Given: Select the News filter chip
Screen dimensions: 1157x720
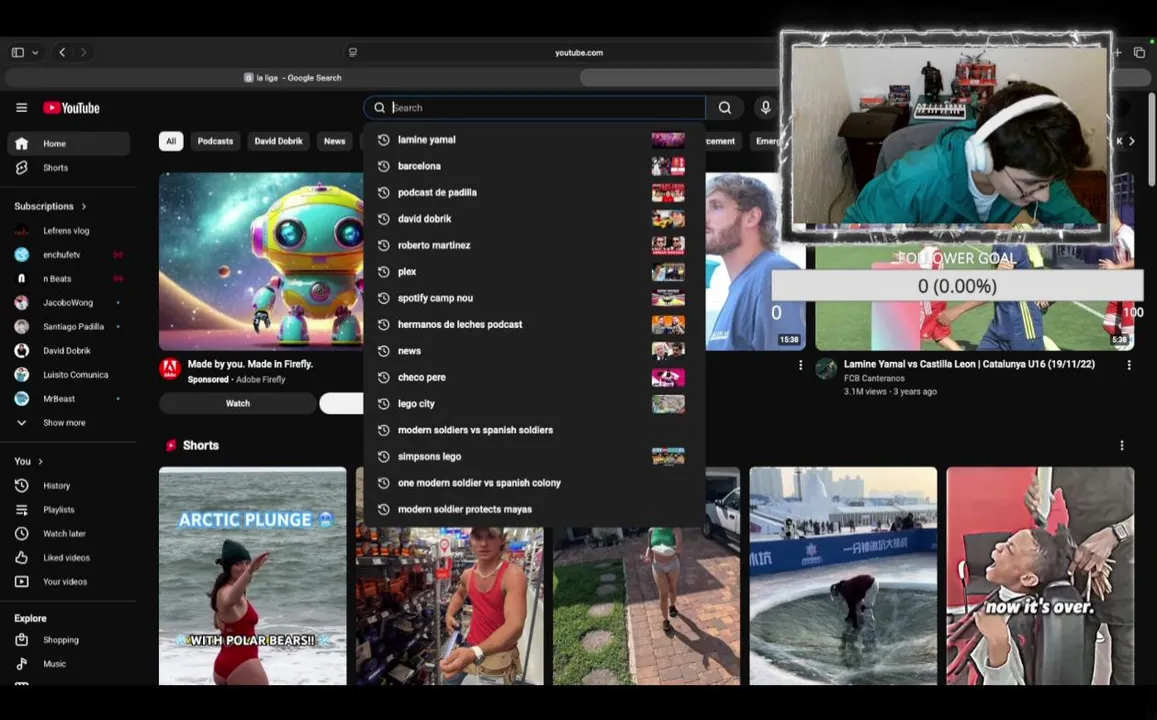Looking at the screenshot, I should [x=334, y=141].
